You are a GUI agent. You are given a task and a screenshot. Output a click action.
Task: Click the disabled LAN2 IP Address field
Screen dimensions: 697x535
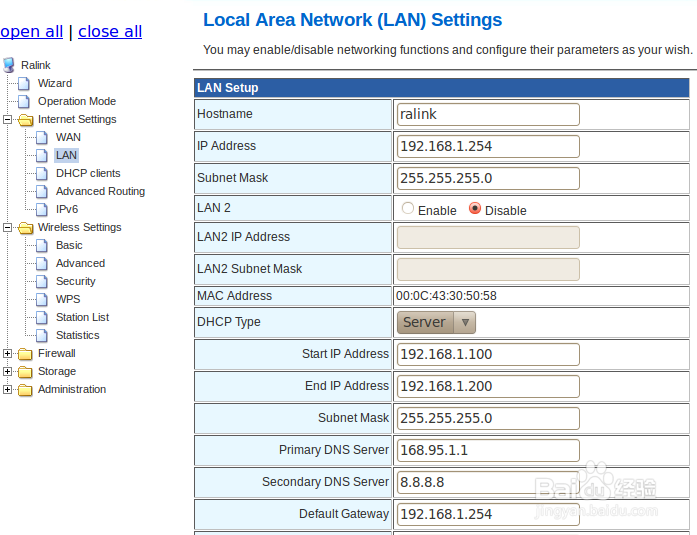click(488, 238)
